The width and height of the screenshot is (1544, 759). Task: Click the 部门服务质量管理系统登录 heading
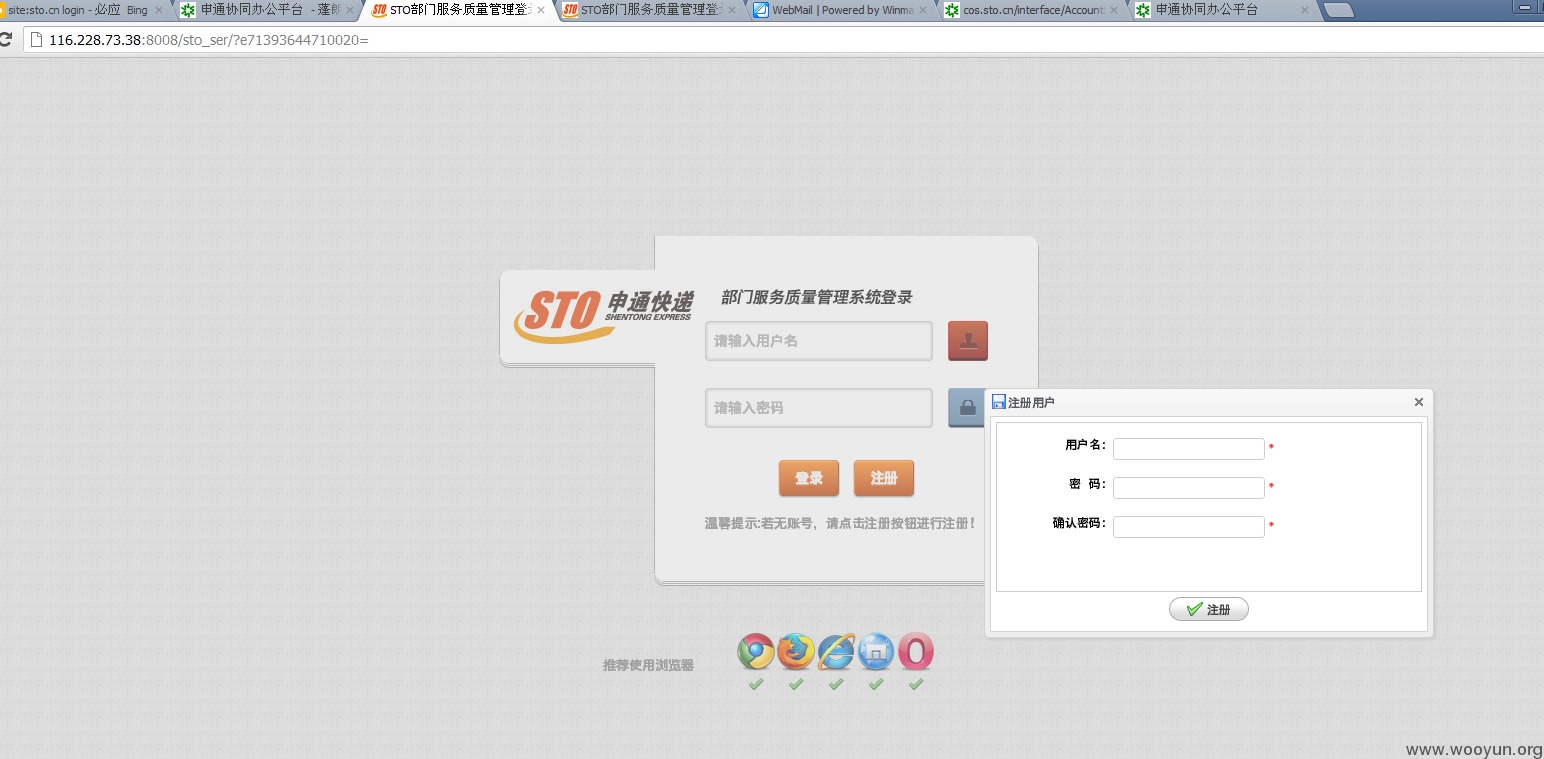click(817, 297)
